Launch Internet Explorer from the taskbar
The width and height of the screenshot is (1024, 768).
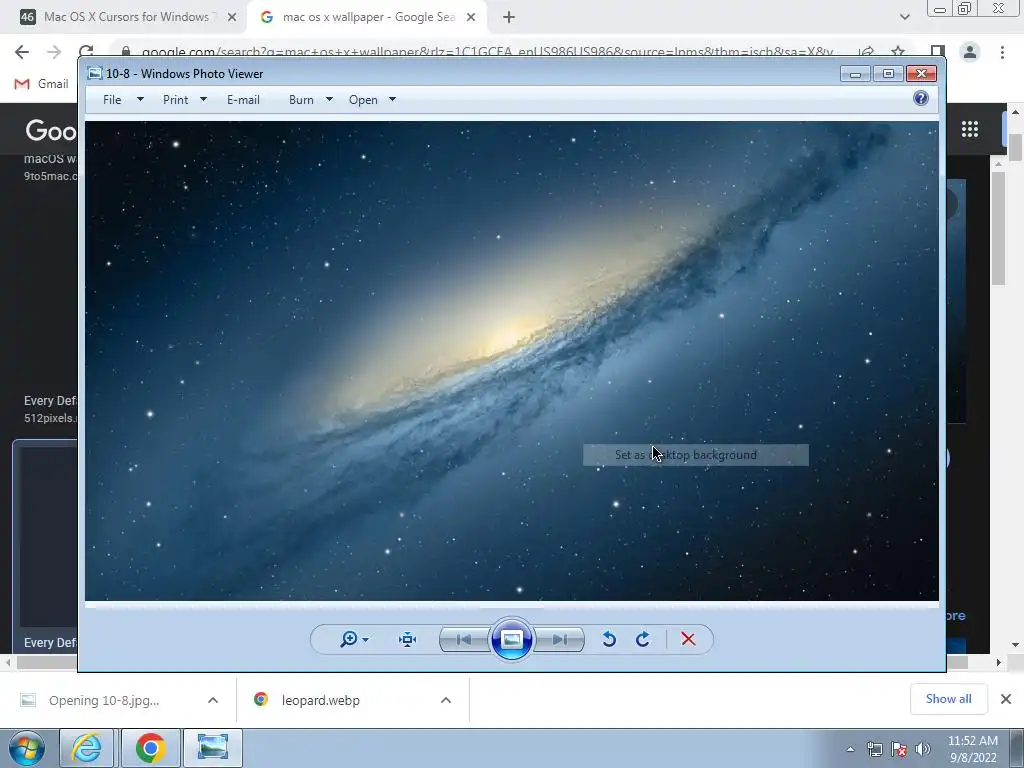tap(87, 748)
